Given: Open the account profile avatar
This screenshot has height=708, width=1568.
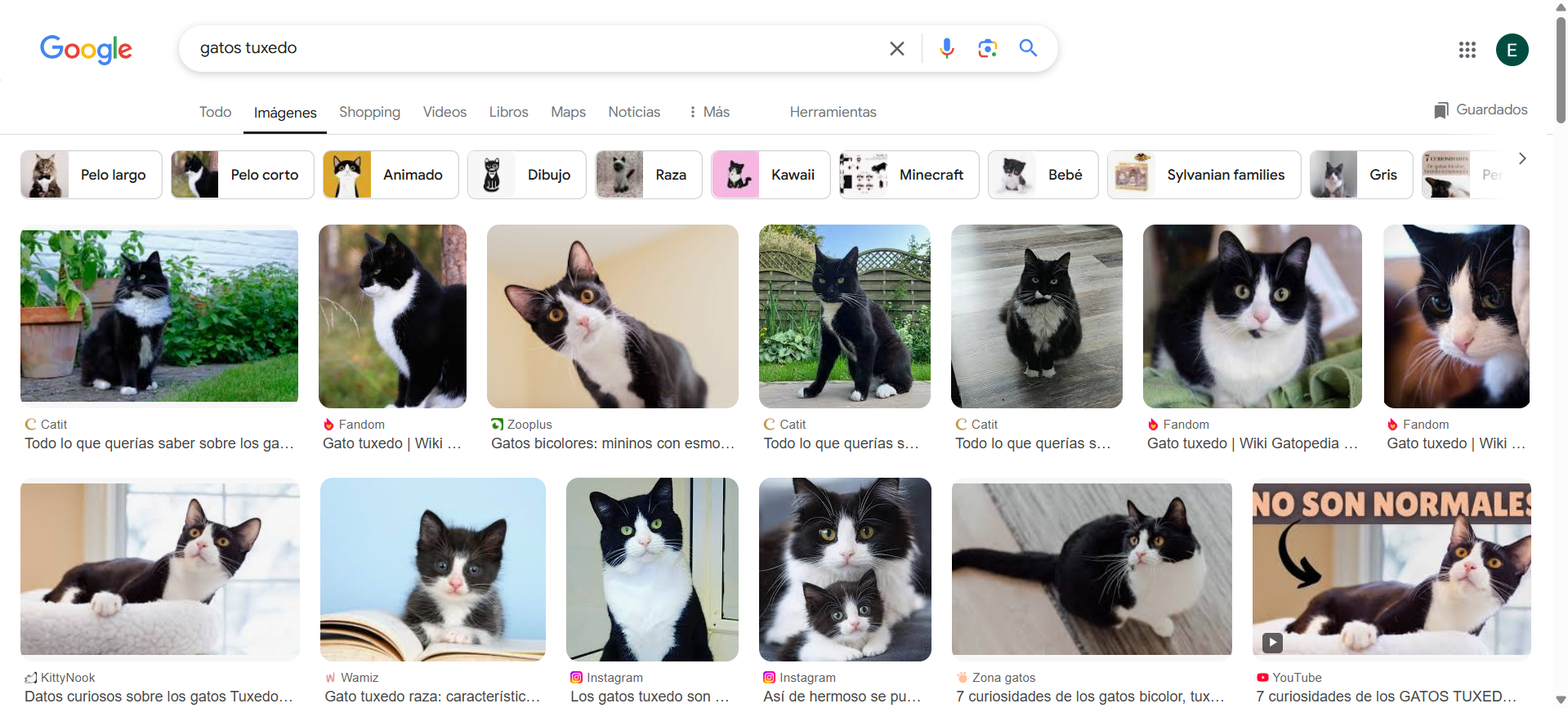Looking at the screenshot, I should pos(1512,50).
